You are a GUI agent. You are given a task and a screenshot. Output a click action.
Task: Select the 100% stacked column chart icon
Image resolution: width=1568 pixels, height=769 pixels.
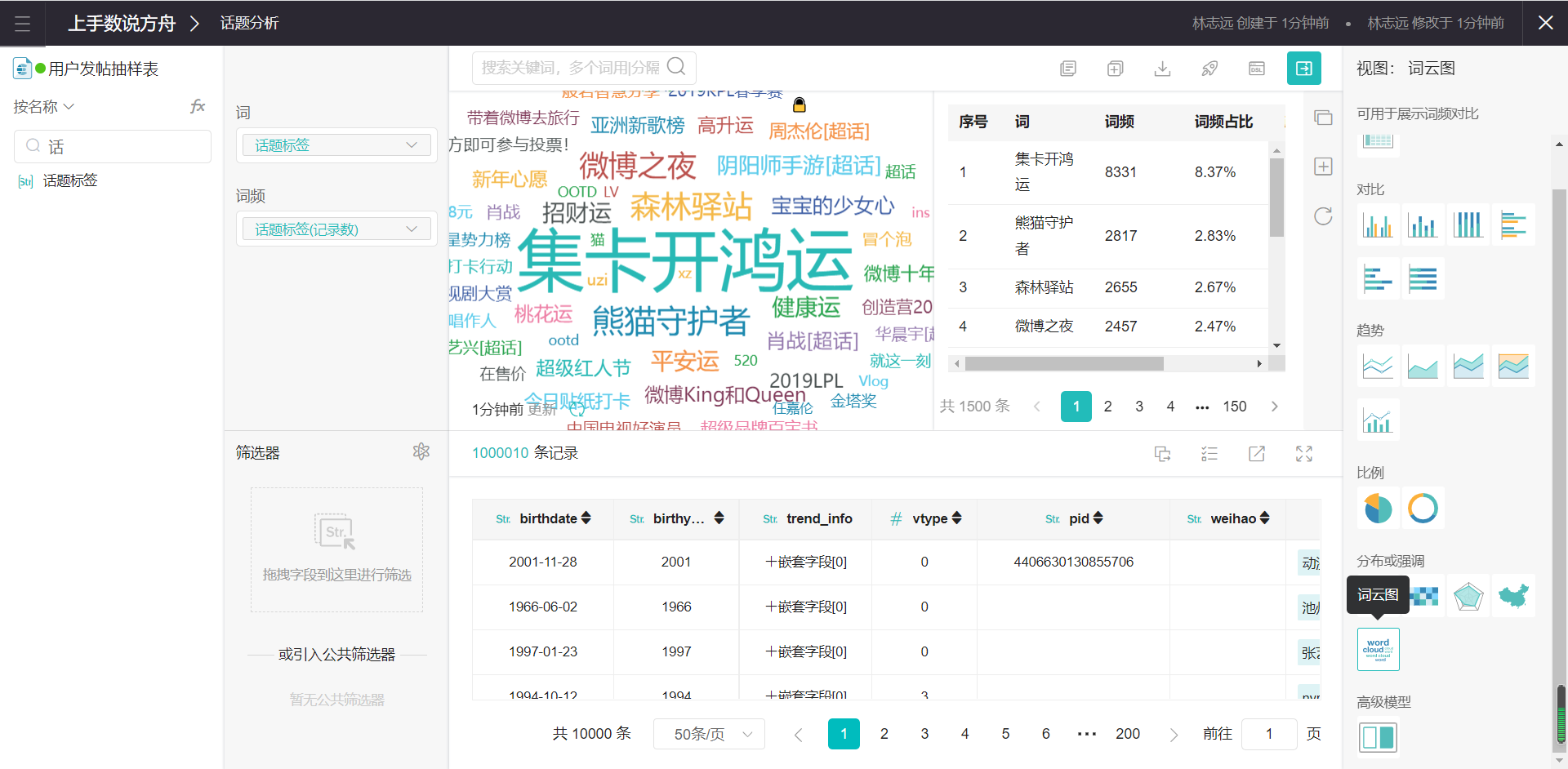[x=1468, y=224]
